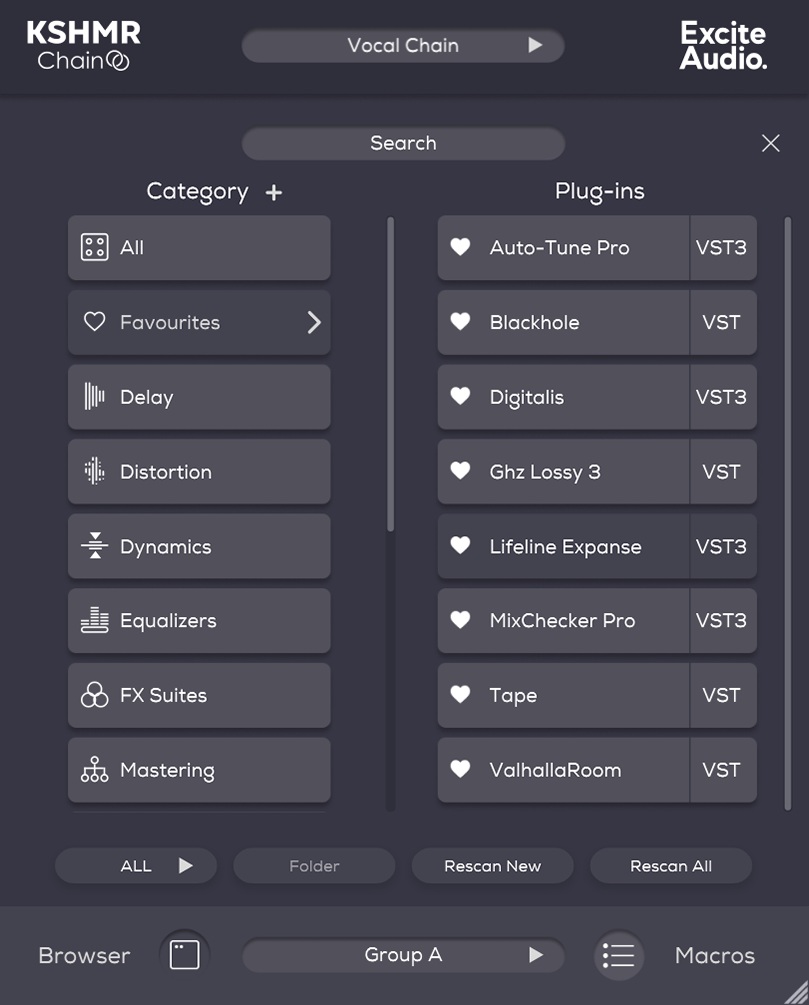Select the FX Suites category
809x1005 pixels.
pos(95,695)
